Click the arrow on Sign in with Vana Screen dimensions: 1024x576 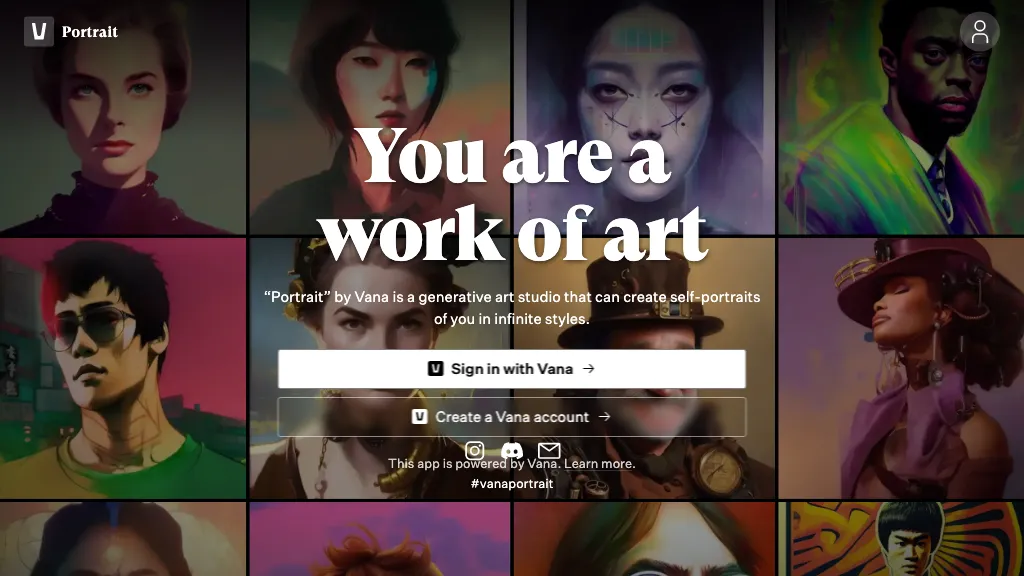pyautogui.click(x=589, y=369)
